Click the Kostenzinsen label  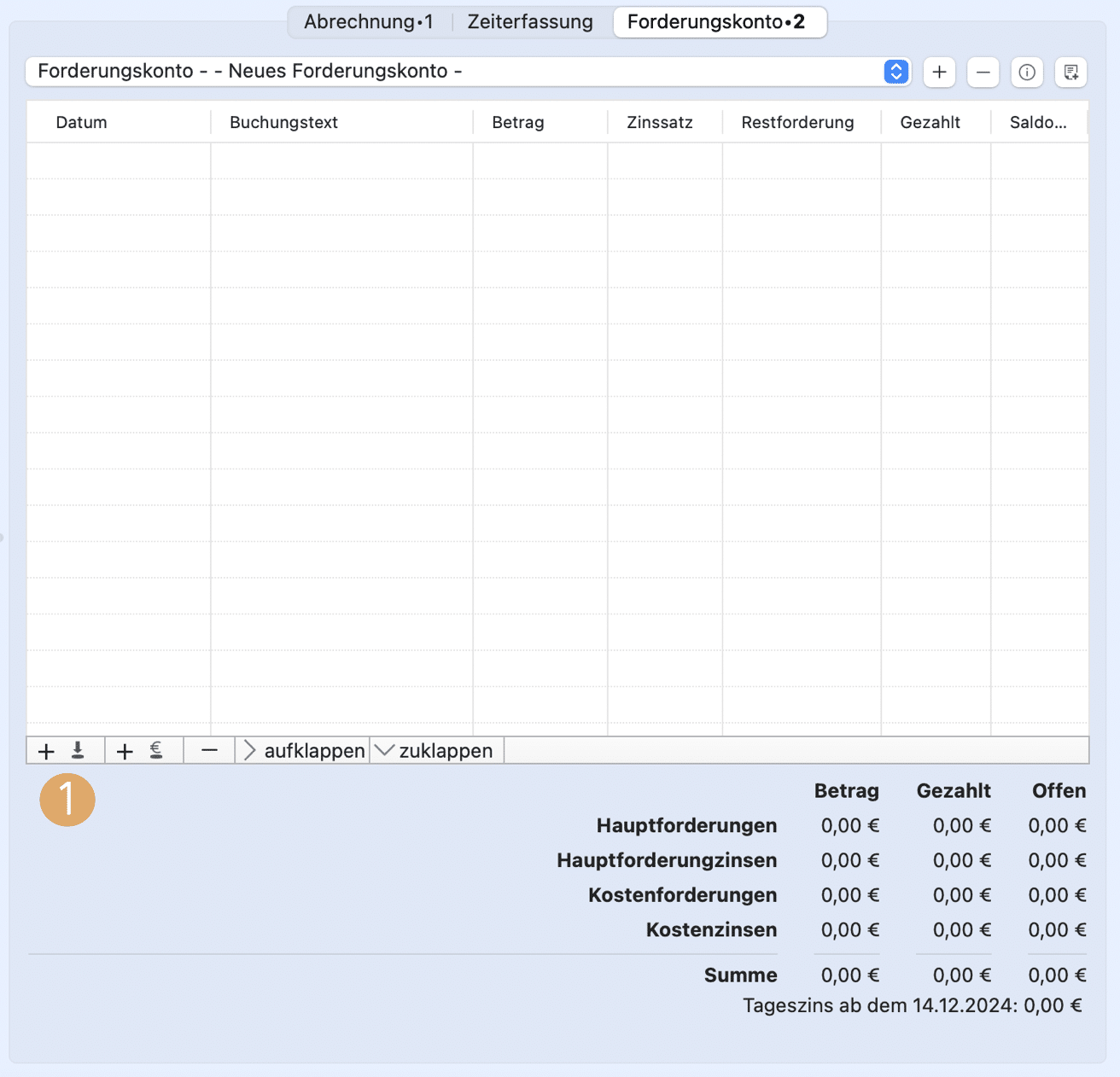711,929
